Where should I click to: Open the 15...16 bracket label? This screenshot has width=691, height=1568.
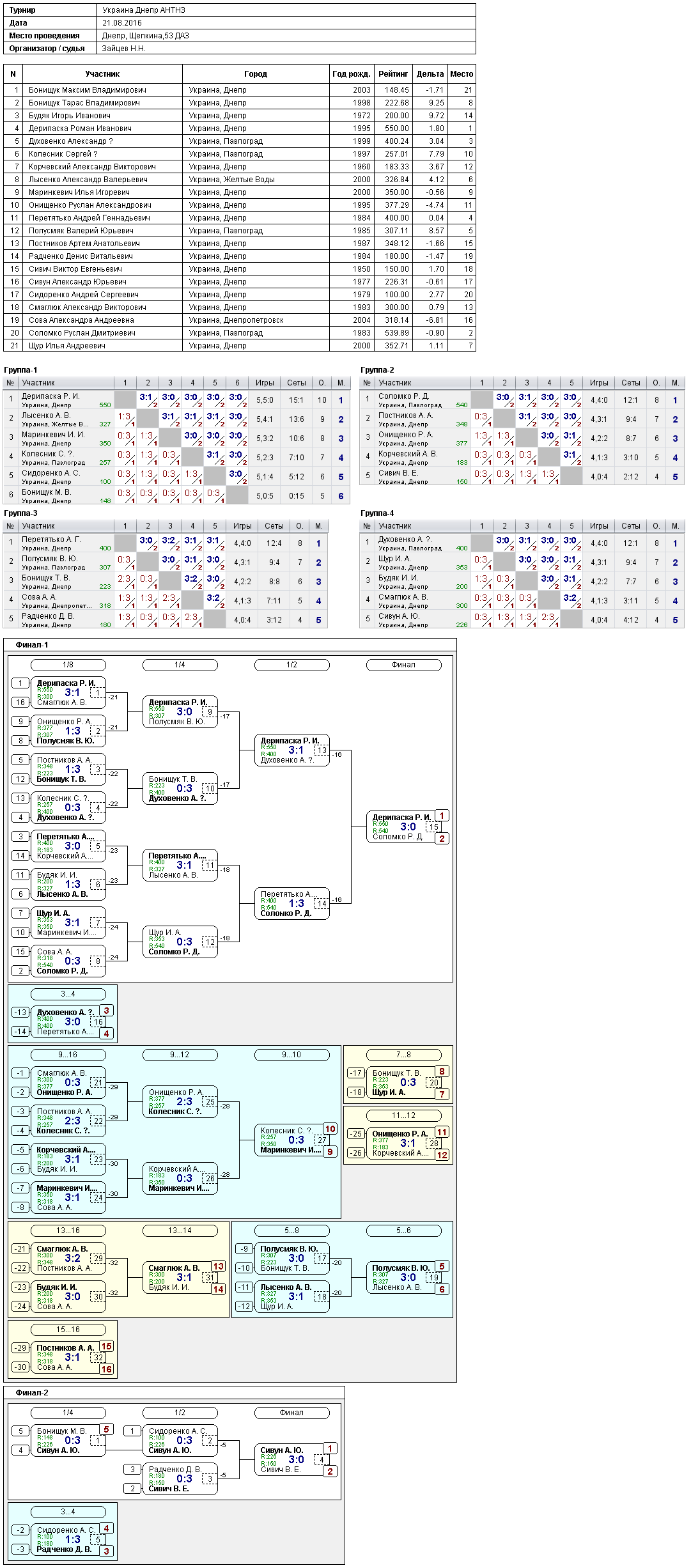coord(68,1330)
